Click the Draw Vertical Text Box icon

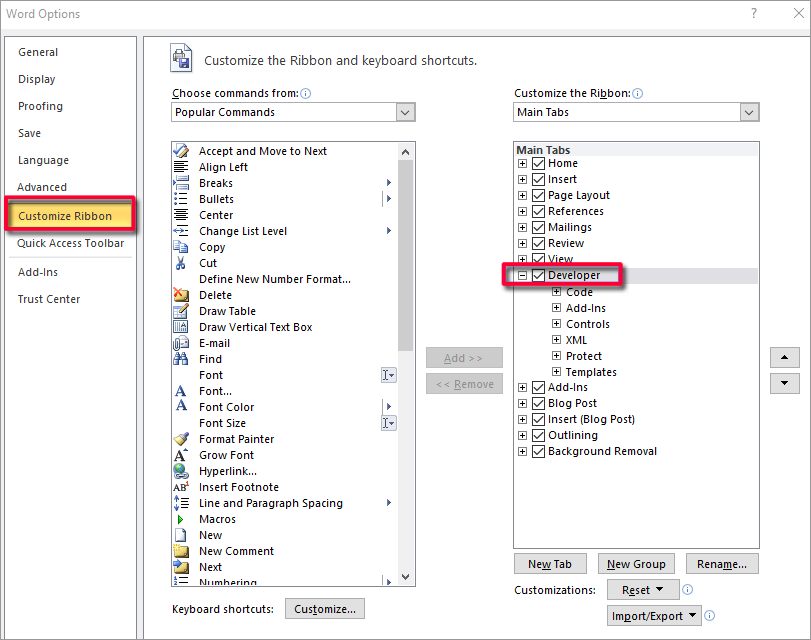pos(181,327)
